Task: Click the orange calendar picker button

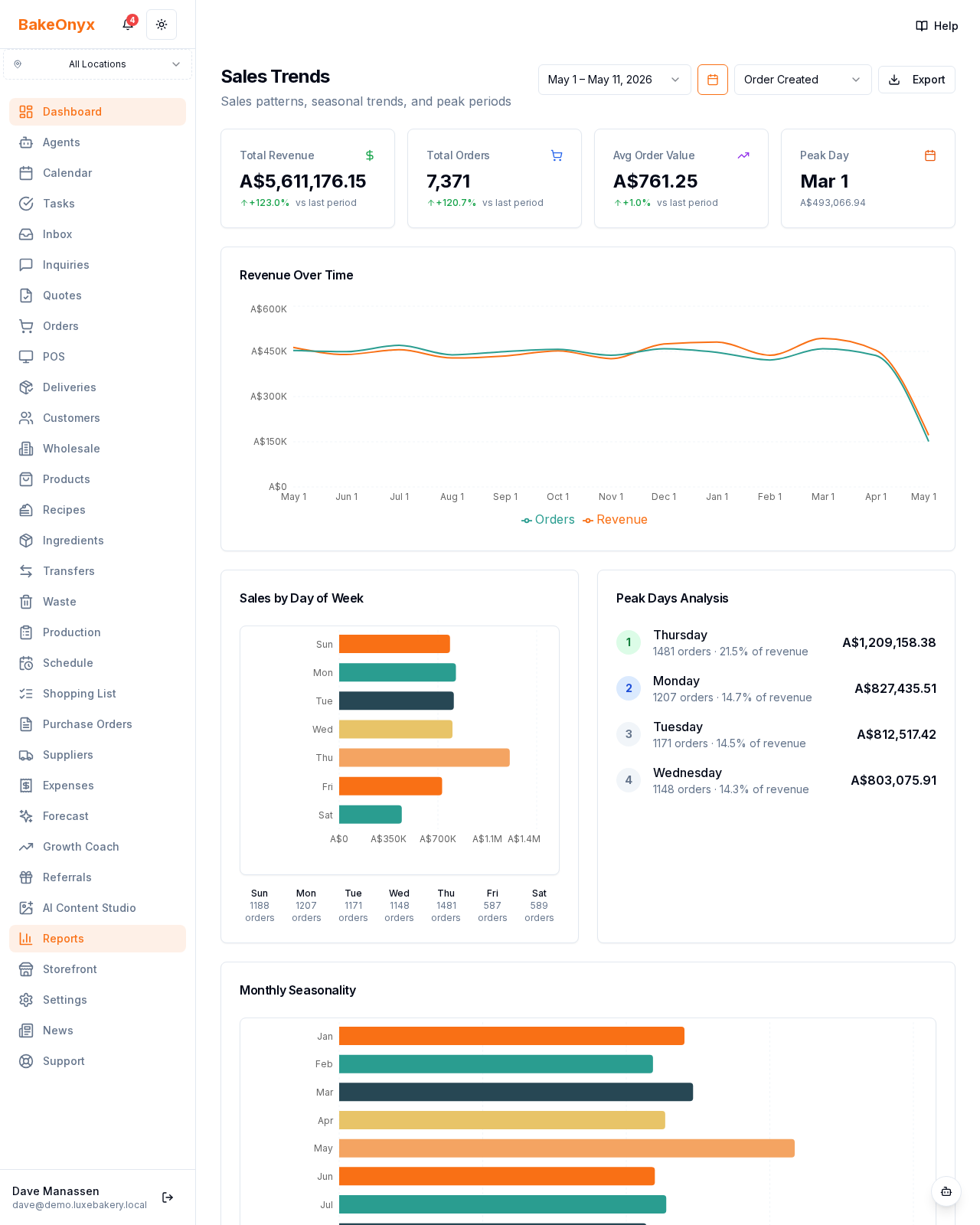Action: click(x=713, y=80)
